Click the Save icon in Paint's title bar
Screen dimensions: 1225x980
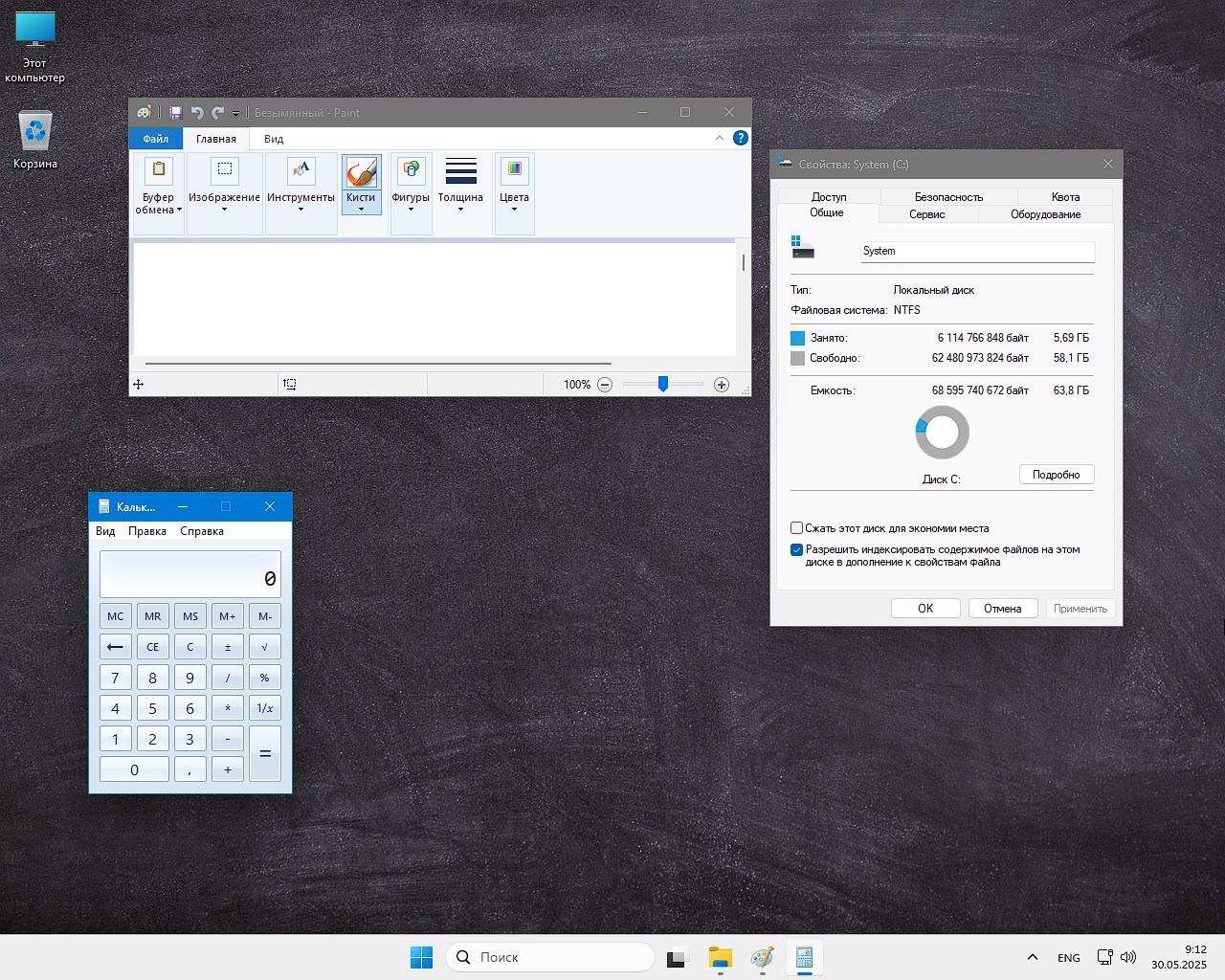[176, 113]
